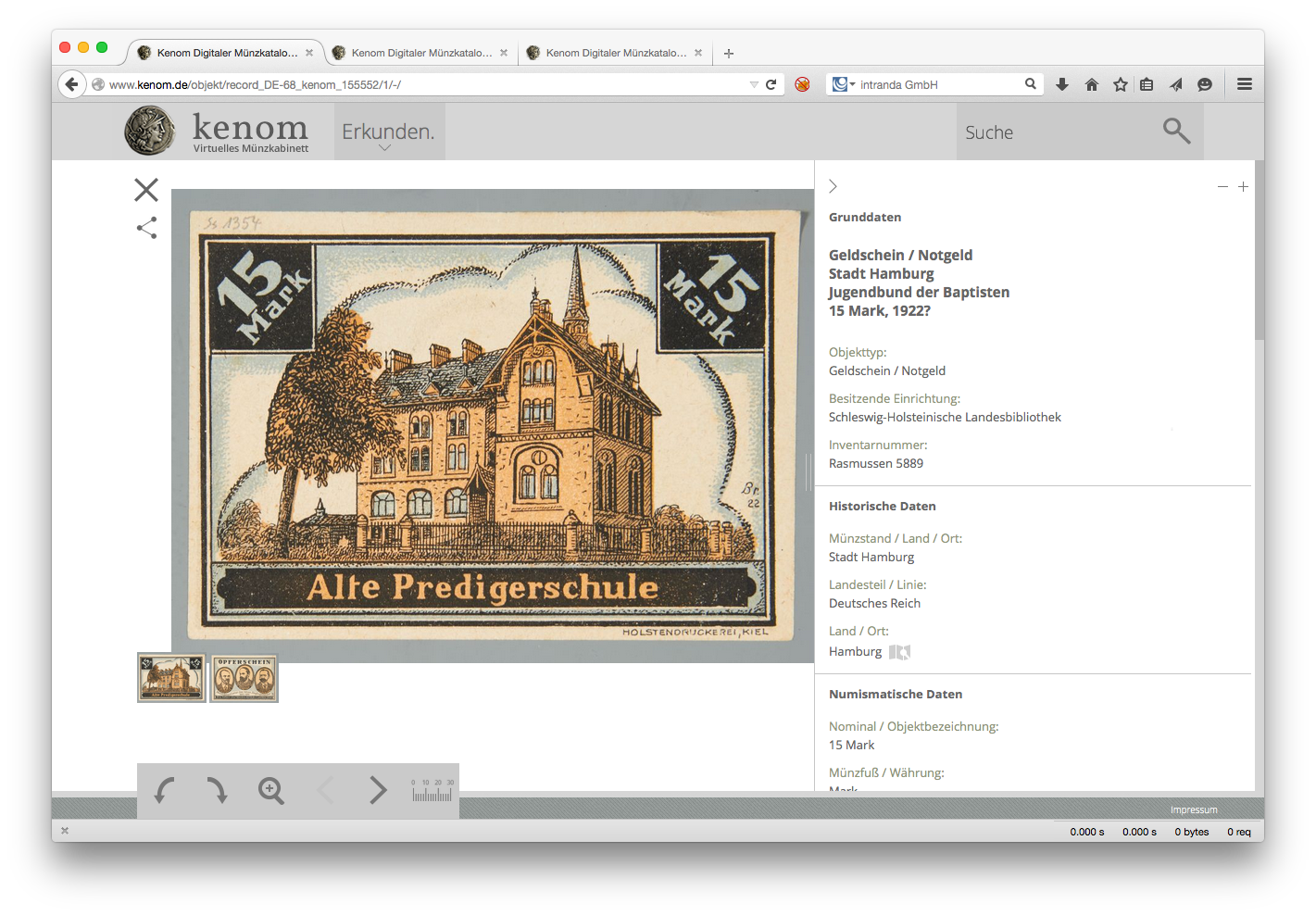Click 'Jugendbund der Baptisten' title line
The height and width of the screenshot is (916, 1316).
920,292
